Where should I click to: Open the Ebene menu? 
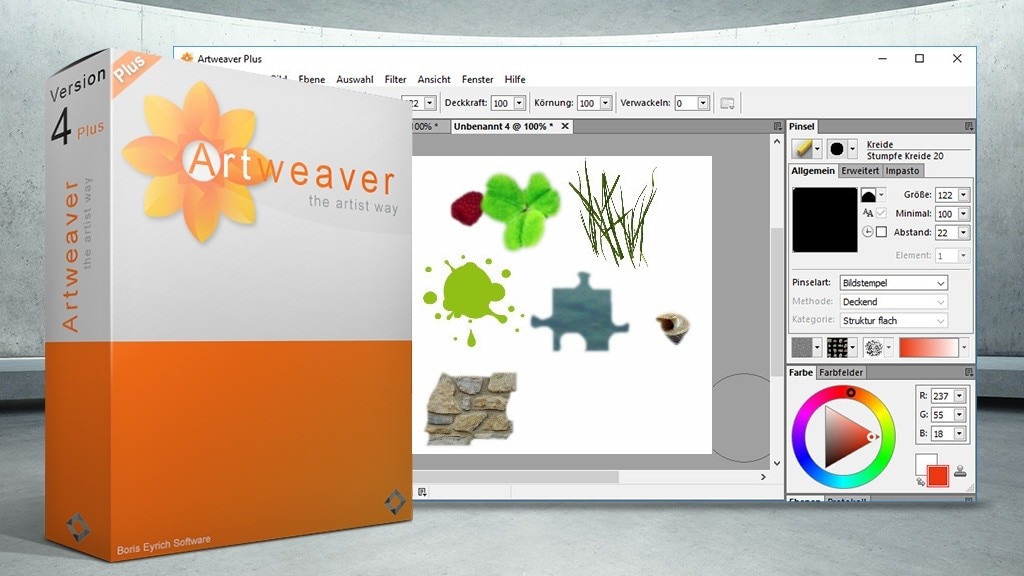tap(312, 79)
